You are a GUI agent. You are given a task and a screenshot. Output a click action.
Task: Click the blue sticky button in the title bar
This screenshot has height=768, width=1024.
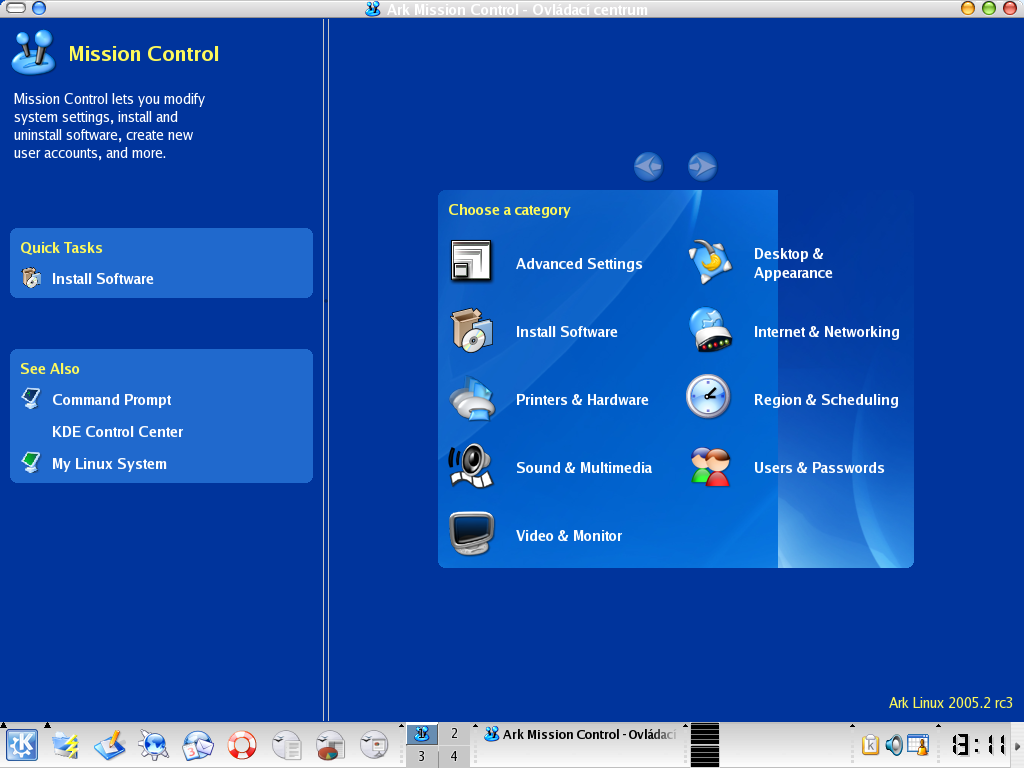[x=39, y=8]
